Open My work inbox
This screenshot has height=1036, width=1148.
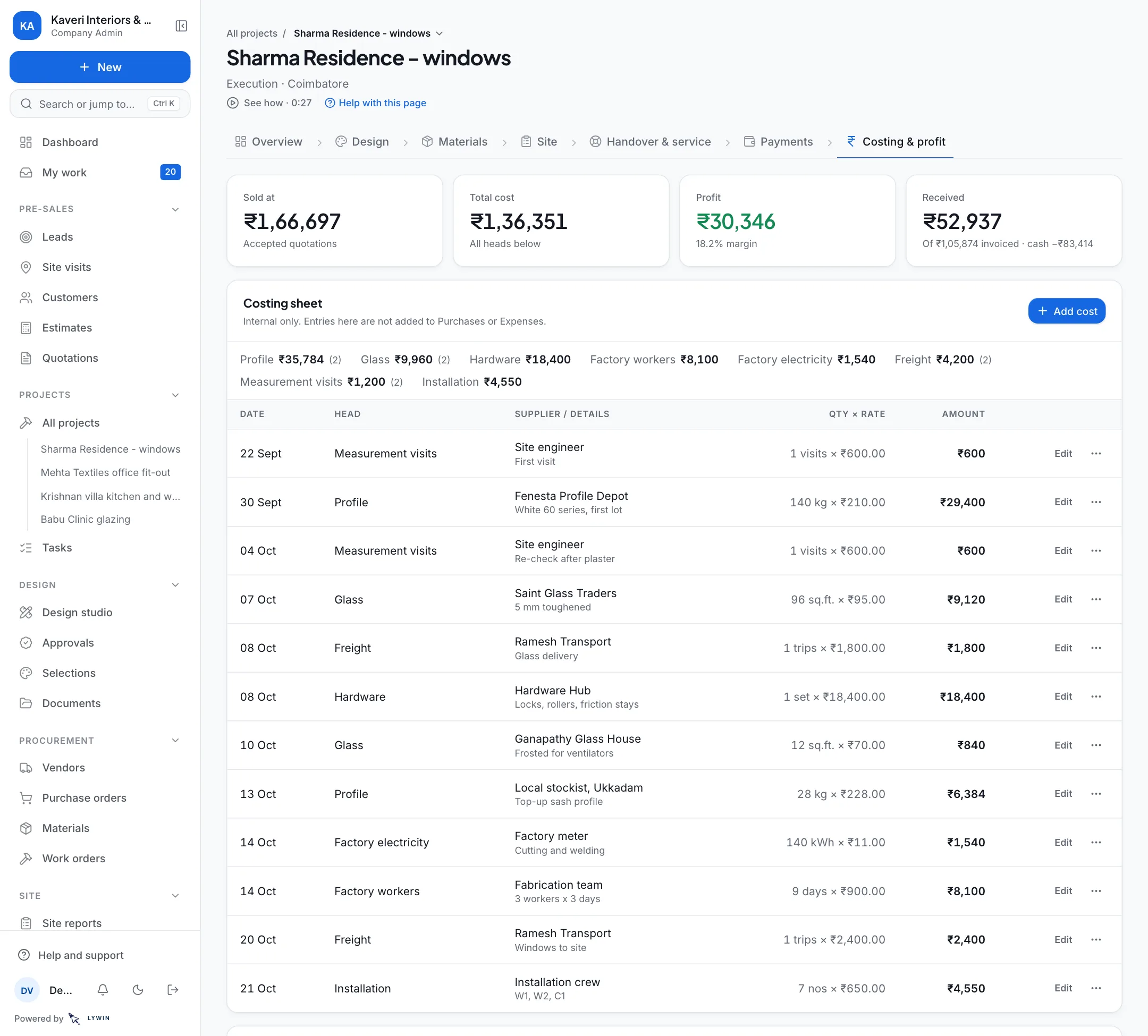100,173
